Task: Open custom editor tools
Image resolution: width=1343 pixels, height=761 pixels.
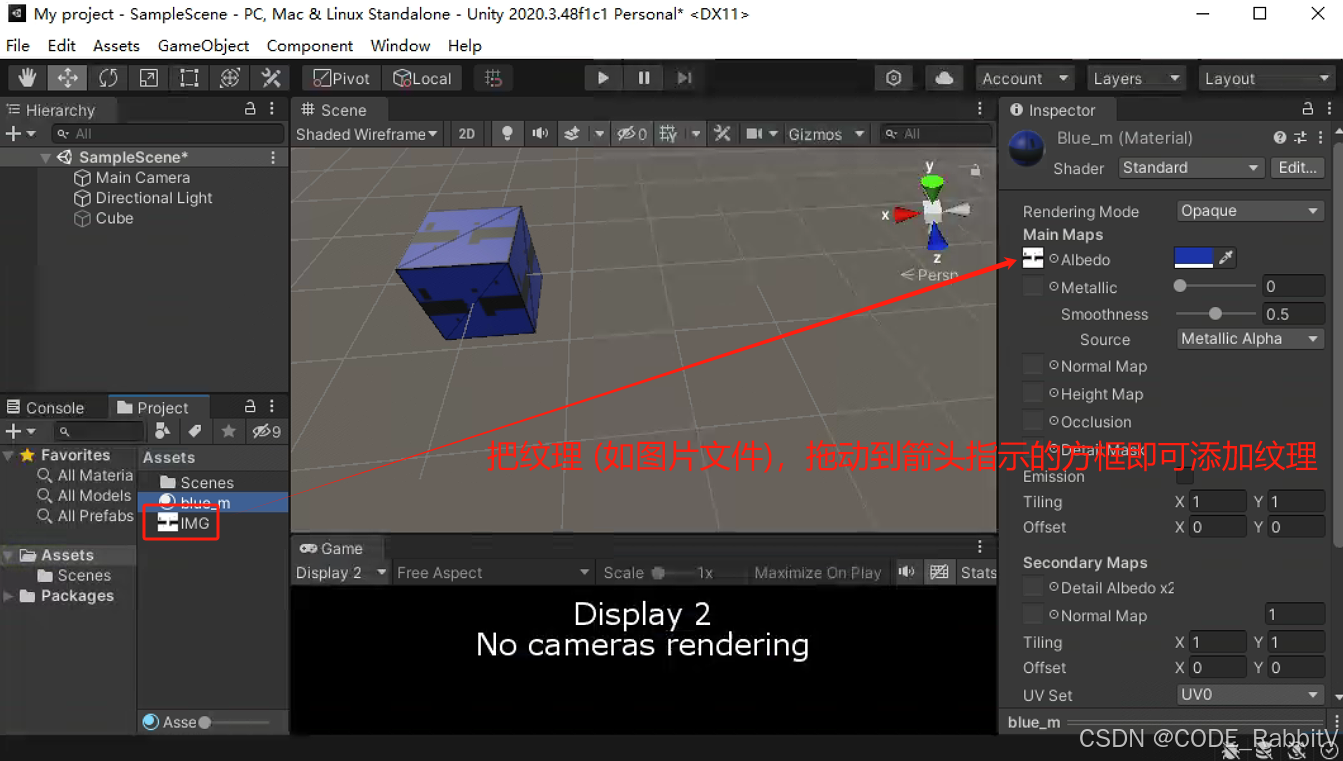Action: (x=271, y=78)
